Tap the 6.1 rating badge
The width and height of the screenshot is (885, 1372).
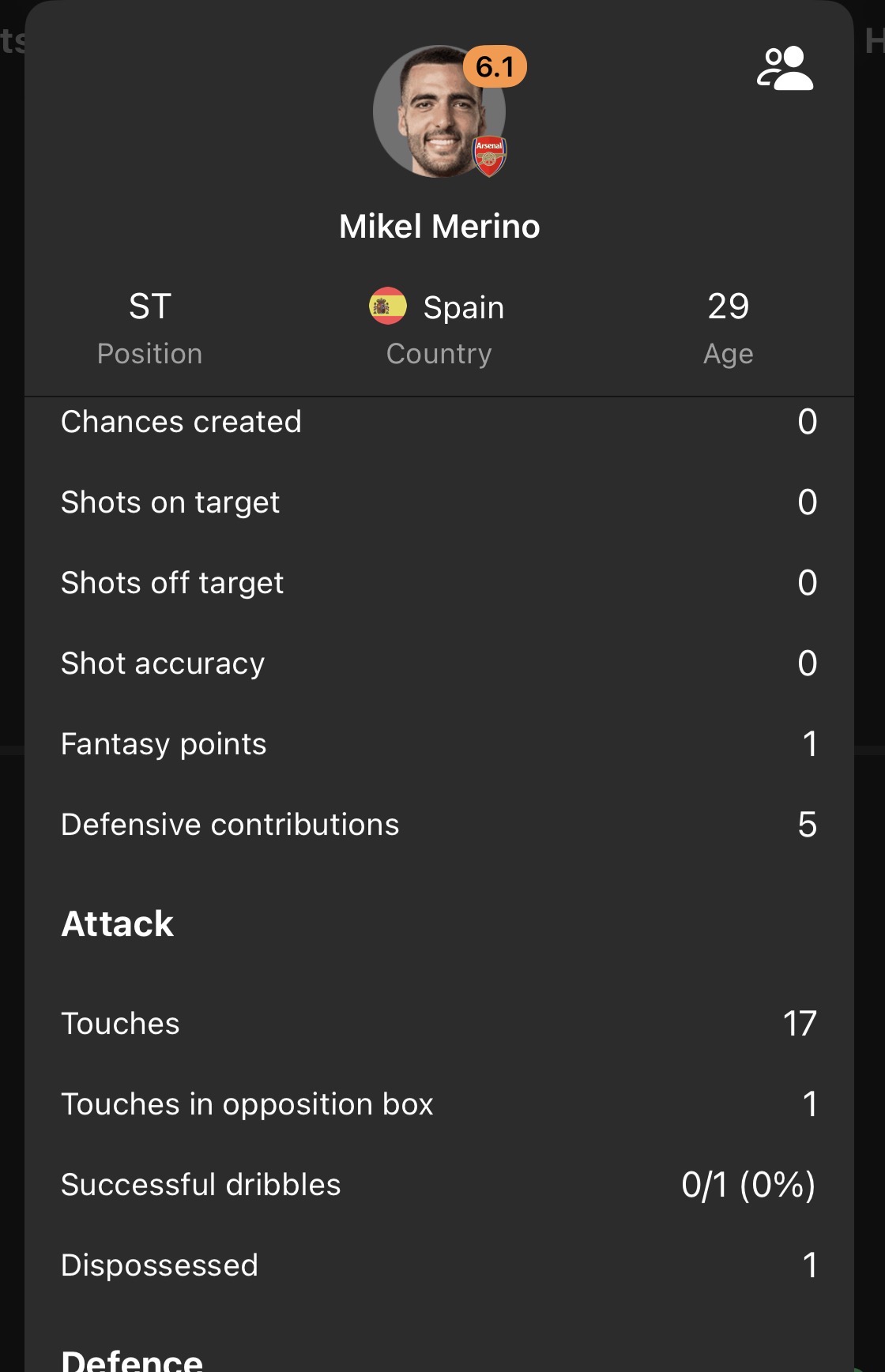pos(495,66)
